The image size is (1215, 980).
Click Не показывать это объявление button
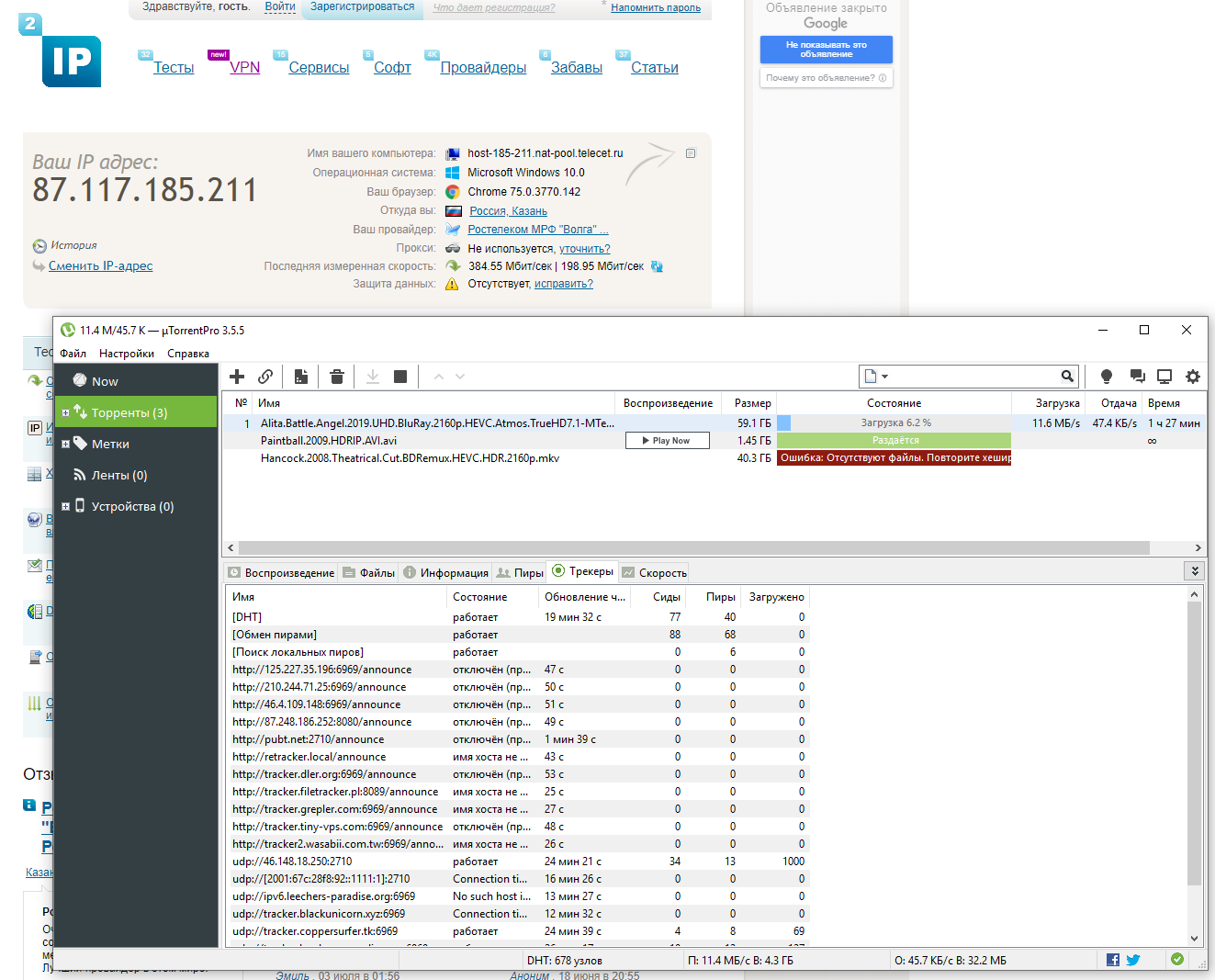(x=826, y=50)
